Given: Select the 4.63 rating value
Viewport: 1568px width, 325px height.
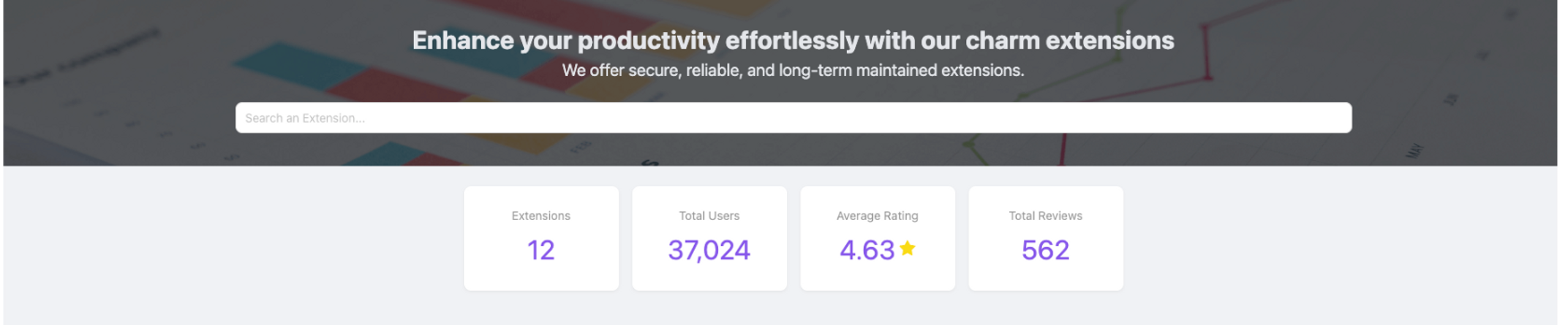Looking at the screenshot, I should click(867, 250).
